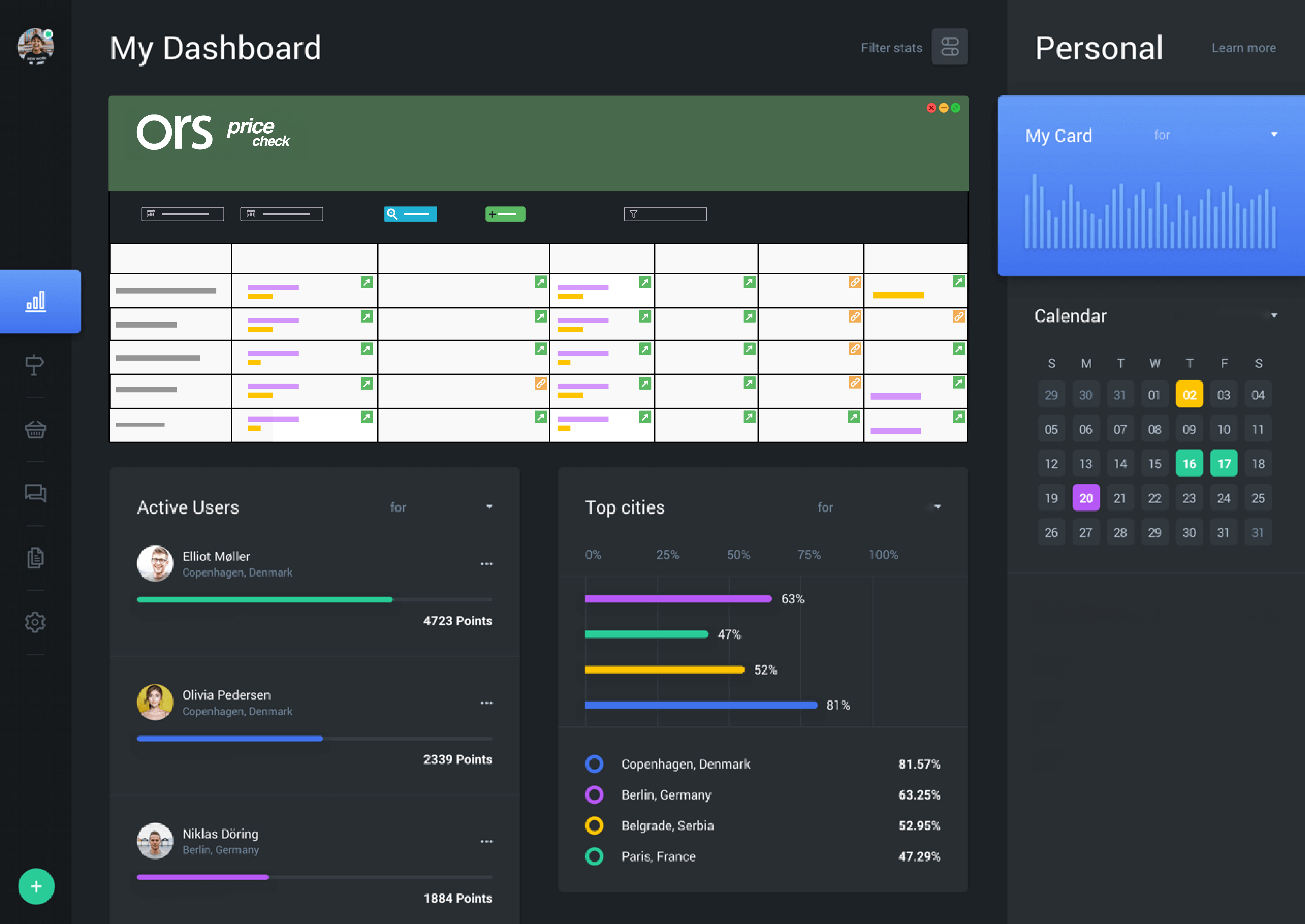Open the shopping basket sidebar icon
1305x924 pixels.
tap(35, 429)
